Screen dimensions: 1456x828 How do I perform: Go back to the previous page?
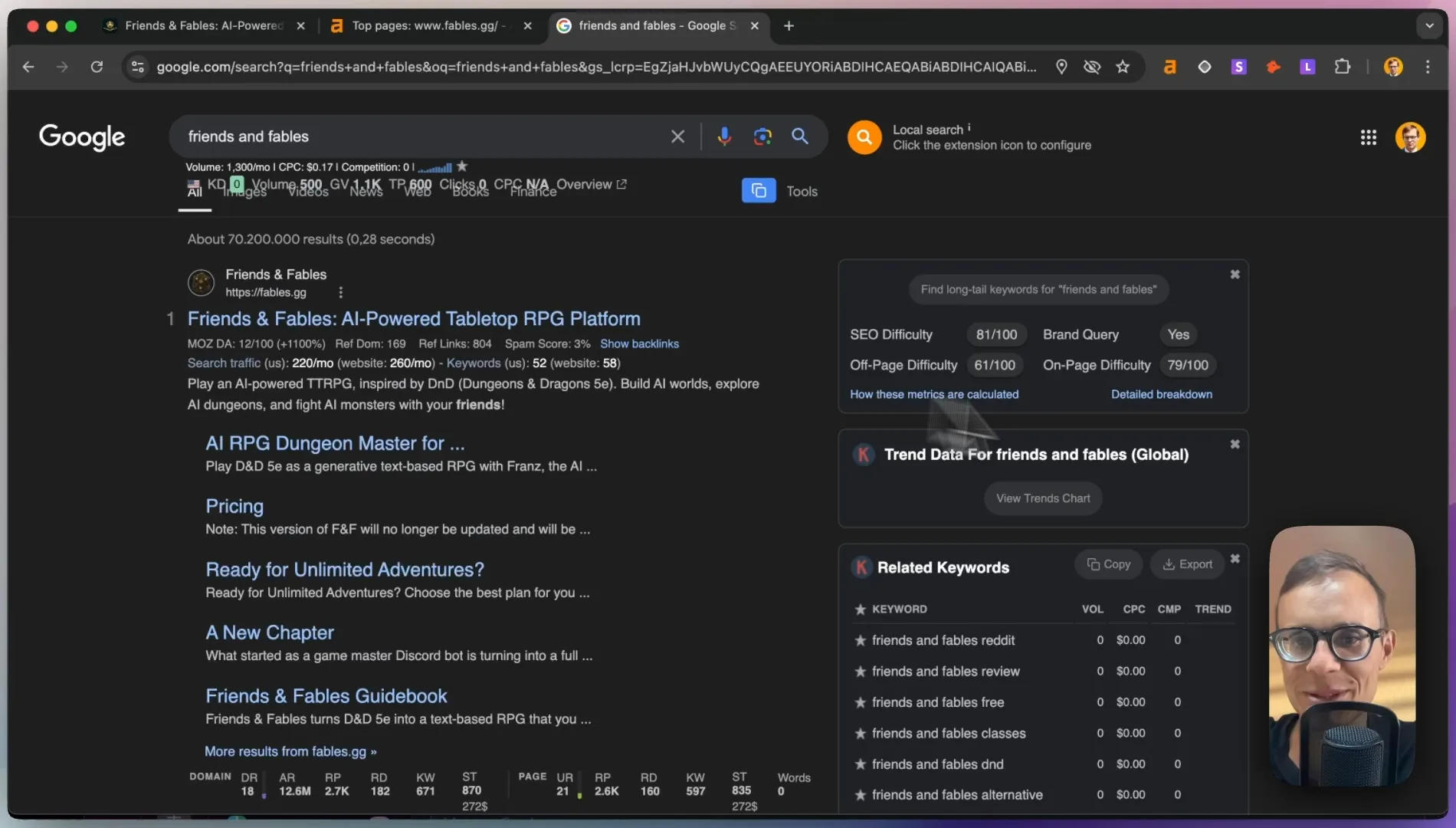click(x=28, y=67)
